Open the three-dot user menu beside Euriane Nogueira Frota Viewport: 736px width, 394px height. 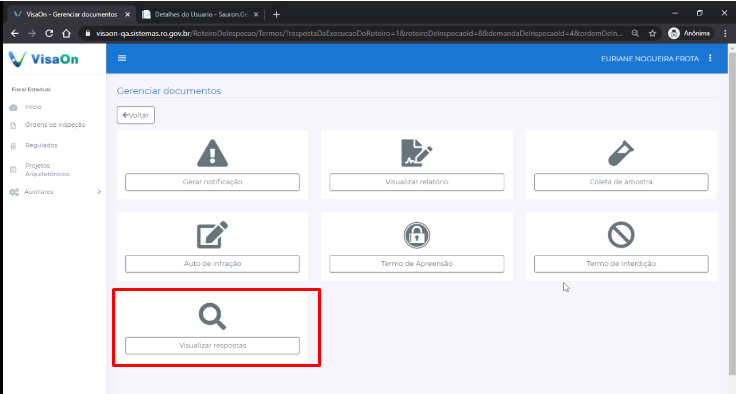point(710,58)
